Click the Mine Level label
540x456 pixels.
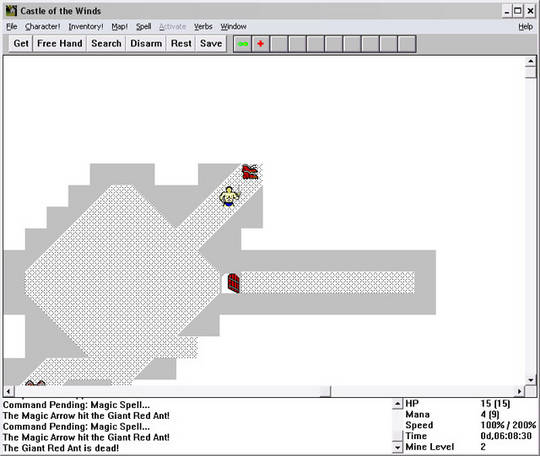point(429,447)
